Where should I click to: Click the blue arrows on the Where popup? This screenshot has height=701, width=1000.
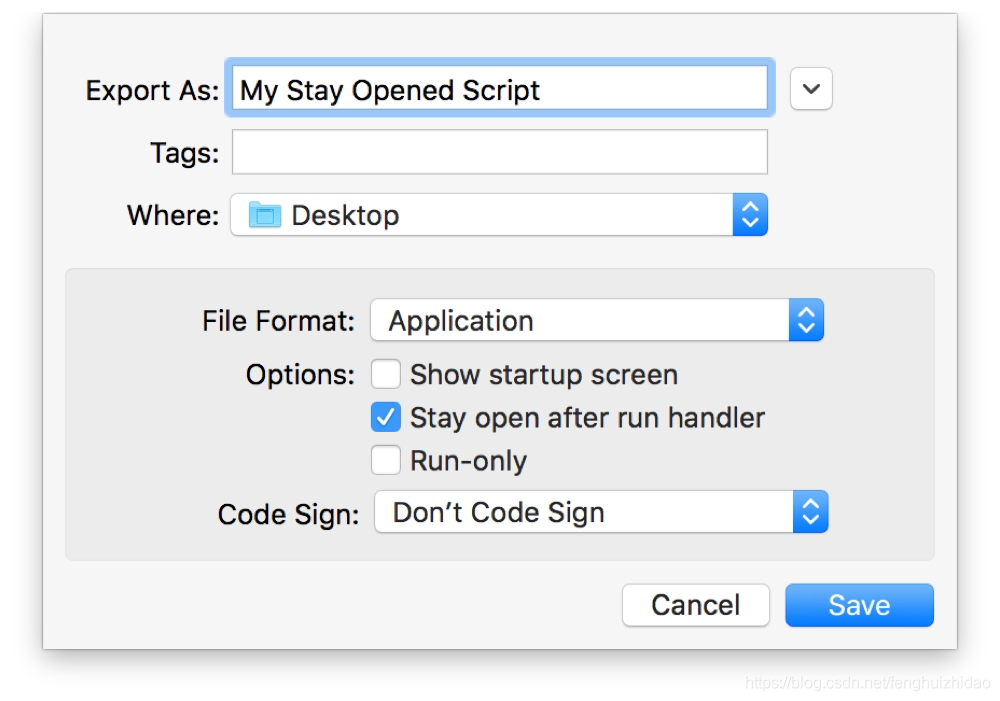750,215
